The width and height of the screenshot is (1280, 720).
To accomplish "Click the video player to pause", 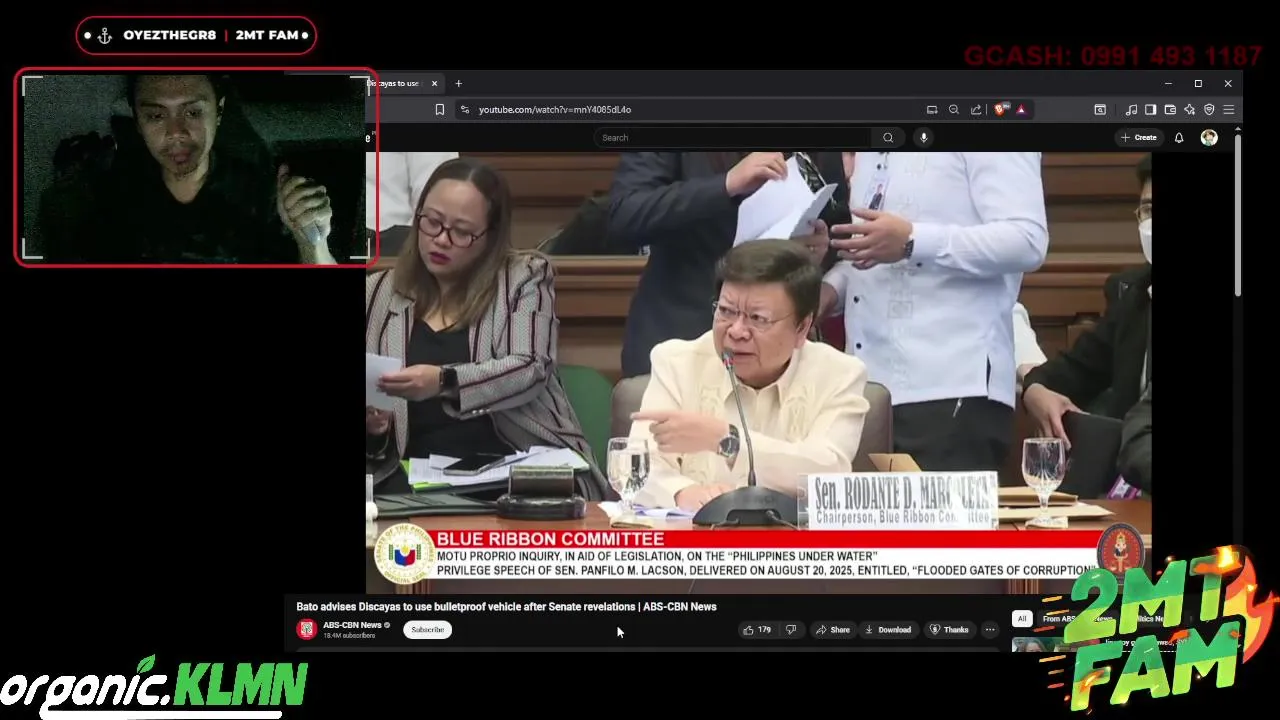I will (x=758, y=372).
